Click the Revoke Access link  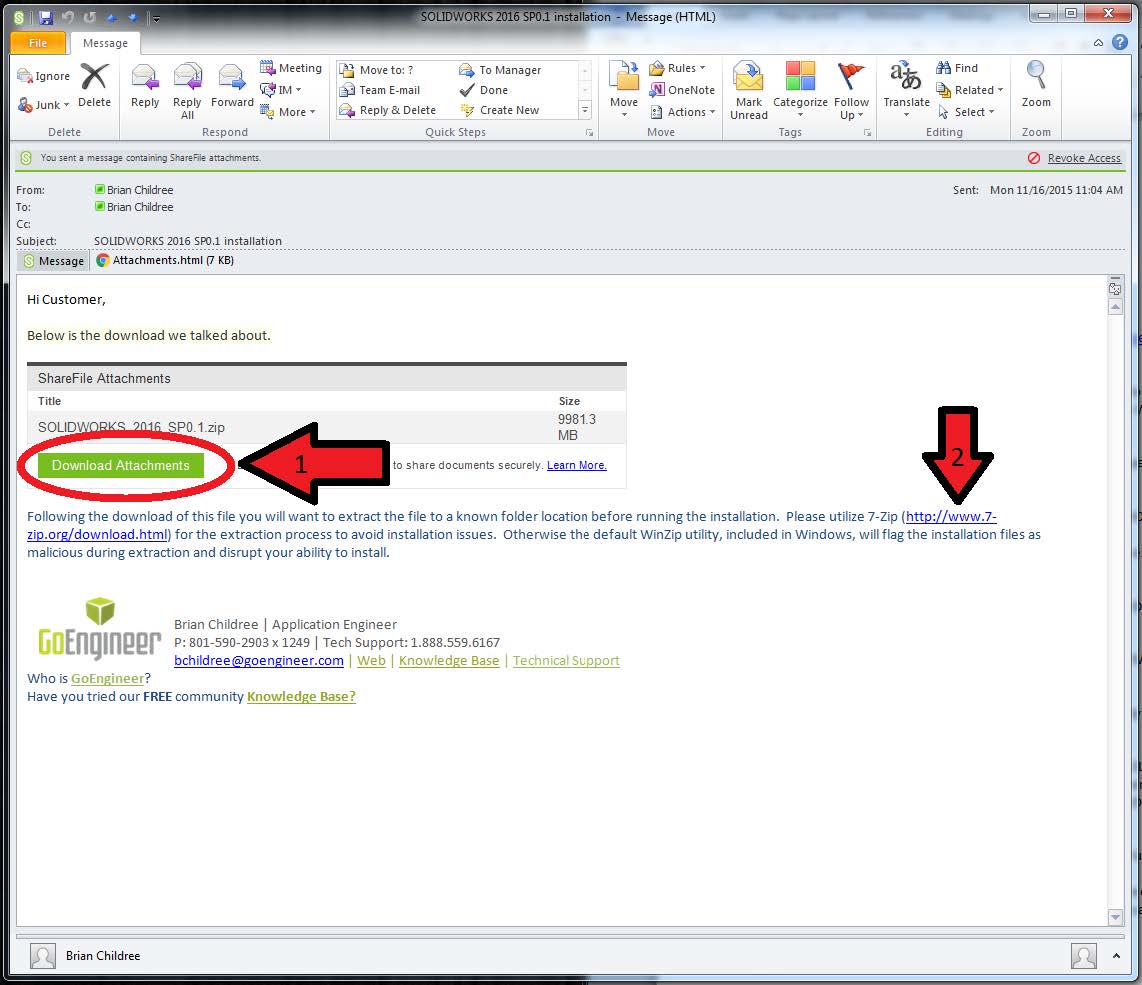tap(1084, 158)
